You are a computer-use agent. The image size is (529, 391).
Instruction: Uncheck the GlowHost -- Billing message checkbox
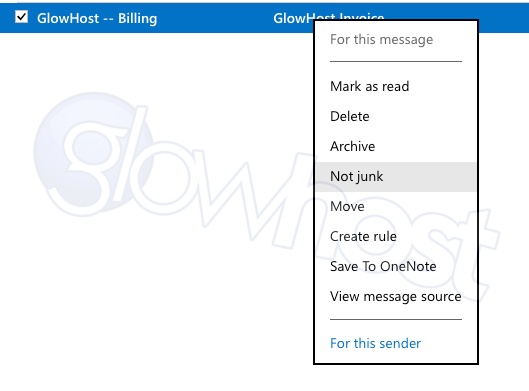[21, 17]
